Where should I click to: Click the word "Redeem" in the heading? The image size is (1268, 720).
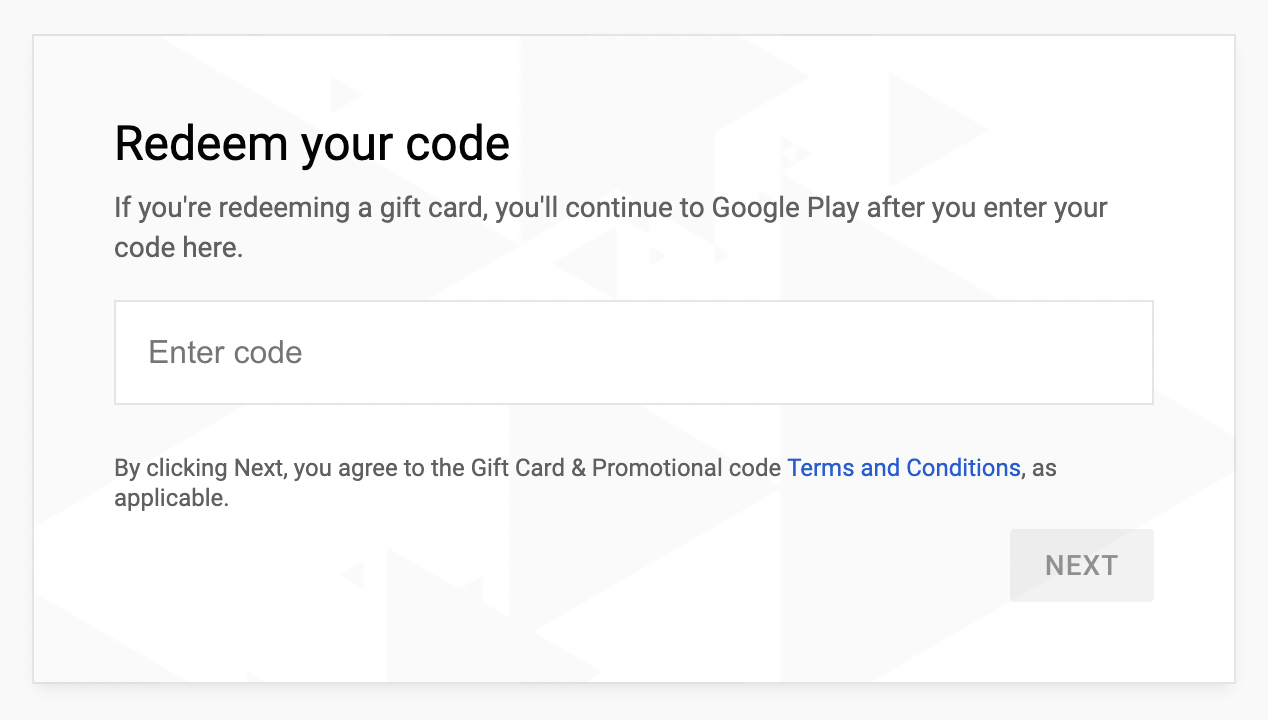(201, 144)
